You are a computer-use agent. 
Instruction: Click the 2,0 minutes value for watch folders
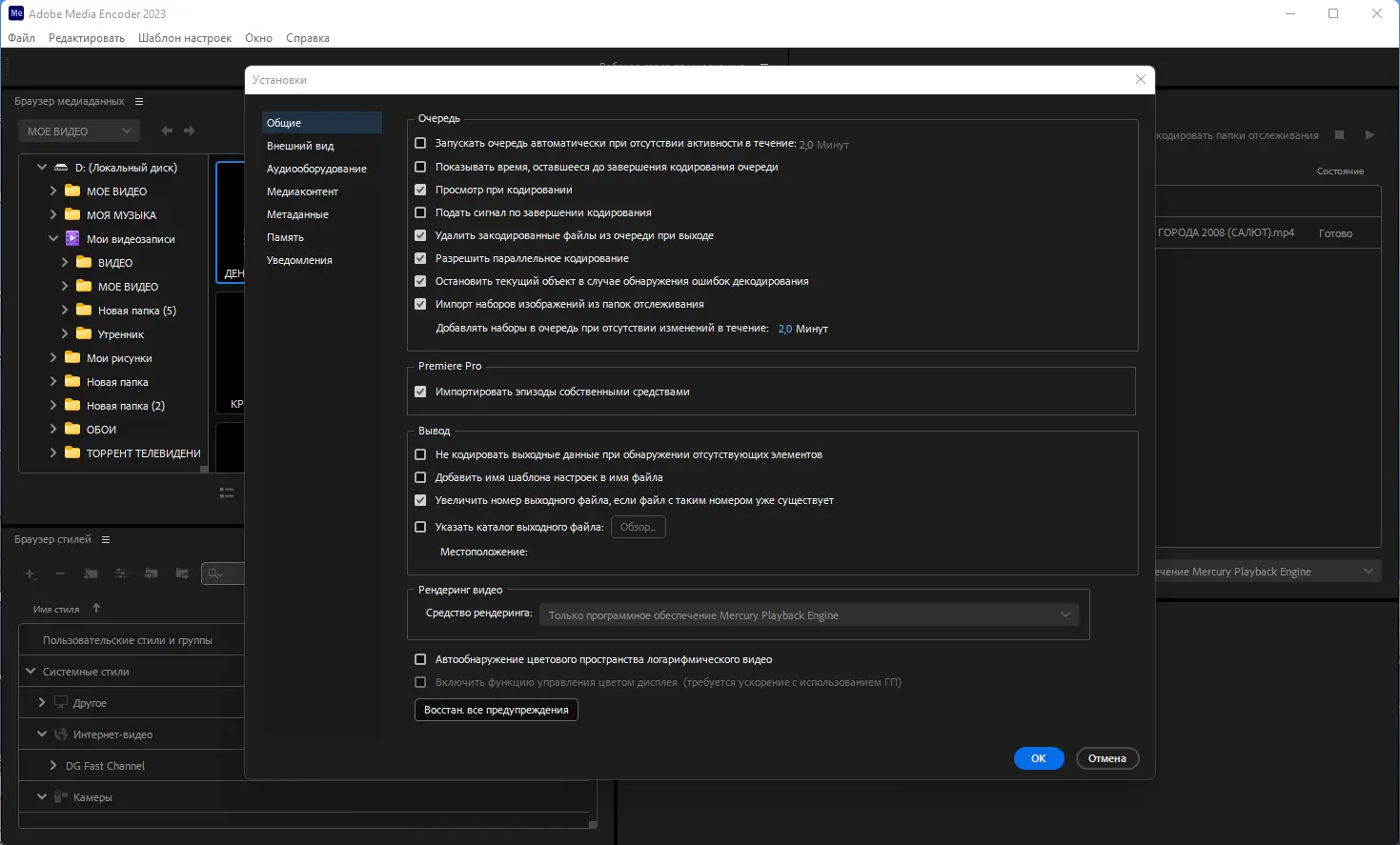785,329
